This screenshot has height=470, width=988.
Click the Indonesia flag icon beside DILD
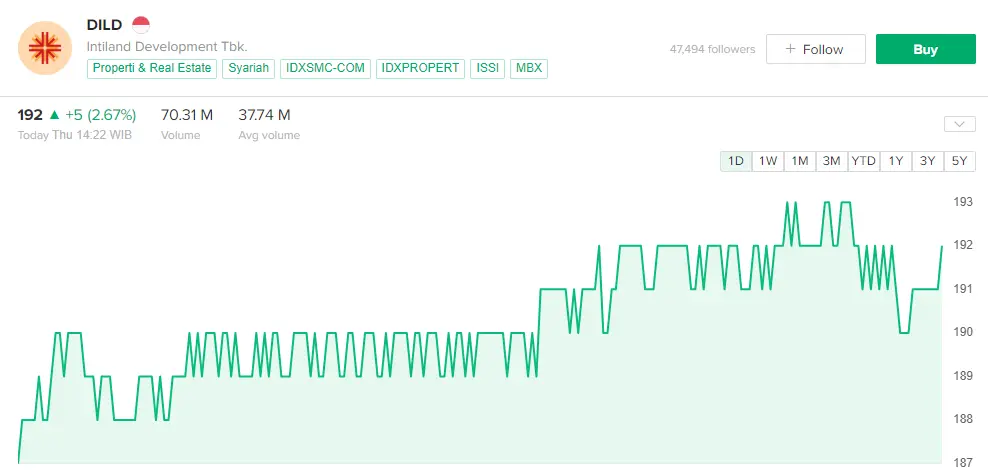141,25
